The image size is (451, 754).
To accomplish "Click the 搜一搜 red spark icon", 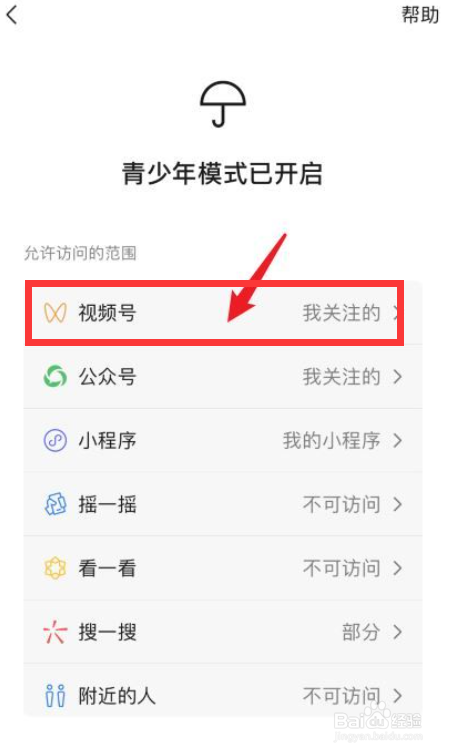I will click(55, 632).
